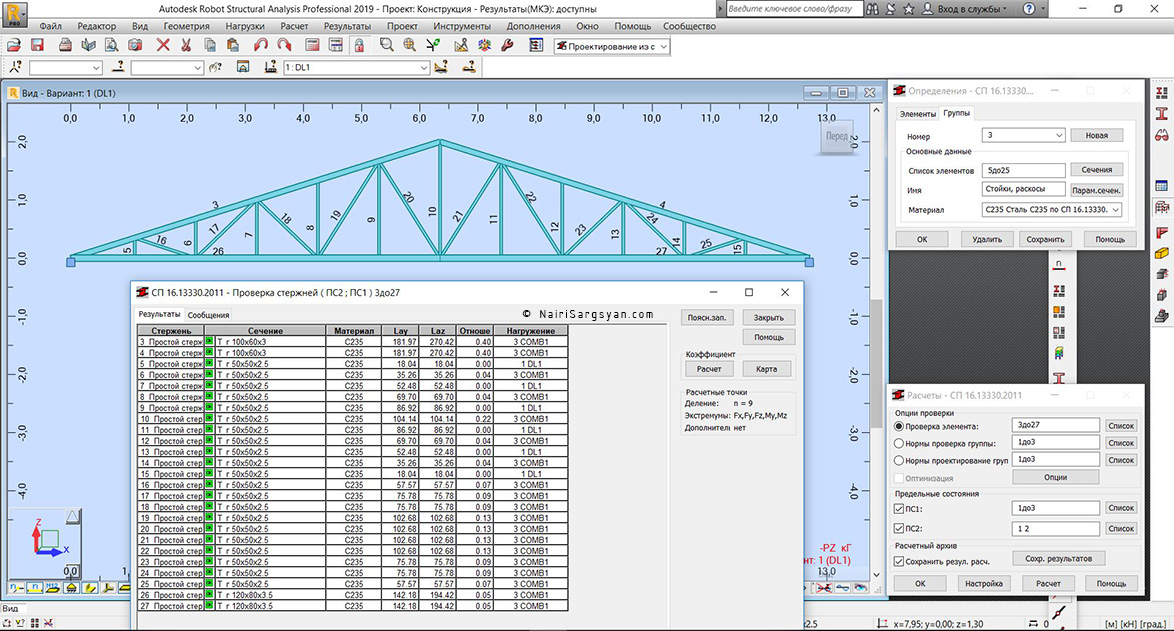Viewport: 1174px width, 631px height.
Task: Click the Copy icon in toolbar
Action: (x=210, y=46)
